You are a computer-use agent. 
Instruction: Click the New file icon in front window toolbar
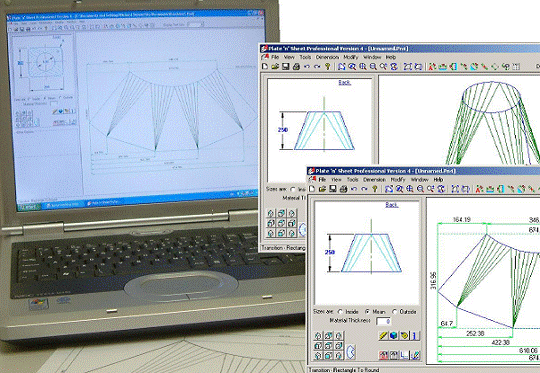[x=312, y=189]
